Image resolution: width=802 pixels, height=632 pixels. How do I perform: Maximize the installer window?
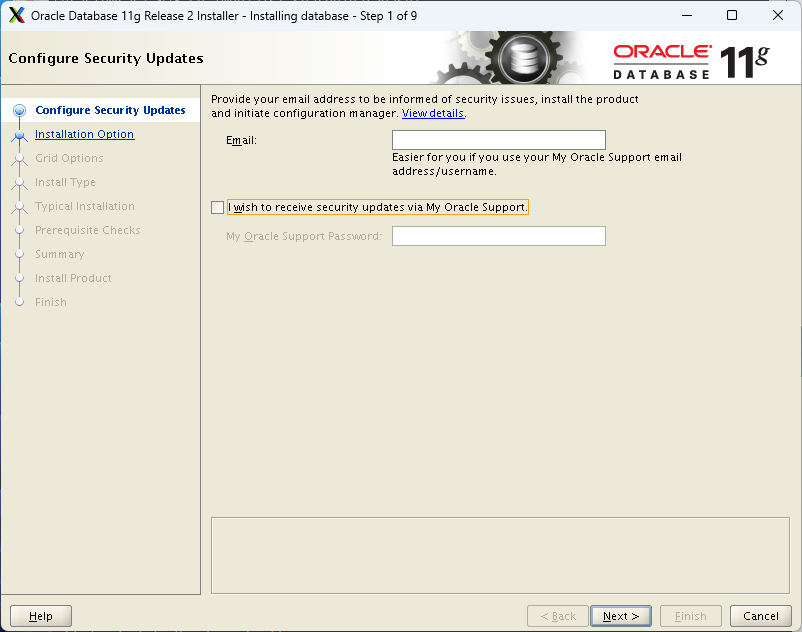(x=732, y=15)
